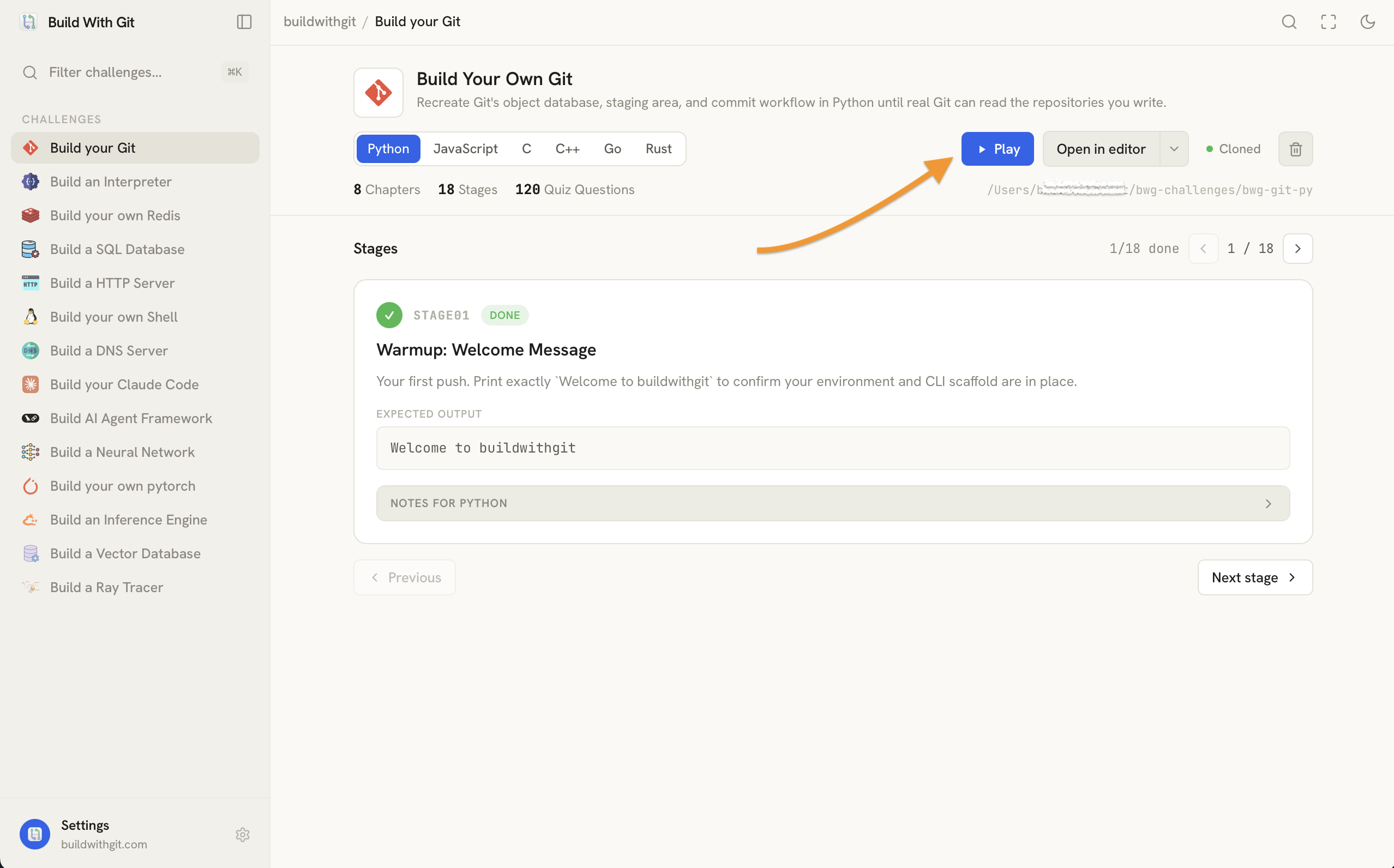Delete the cloned repo via trash icon
Viewport: 1394px width, 868px height.
[1296, 149]
